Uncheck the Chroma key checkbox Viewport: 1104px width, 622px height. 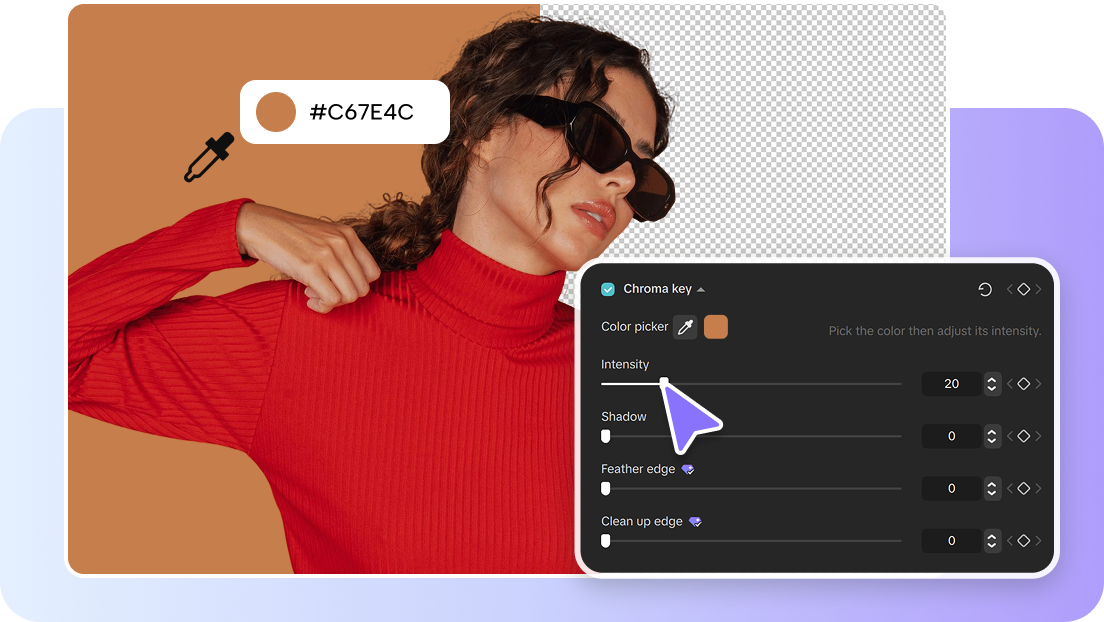coord(608,289)
